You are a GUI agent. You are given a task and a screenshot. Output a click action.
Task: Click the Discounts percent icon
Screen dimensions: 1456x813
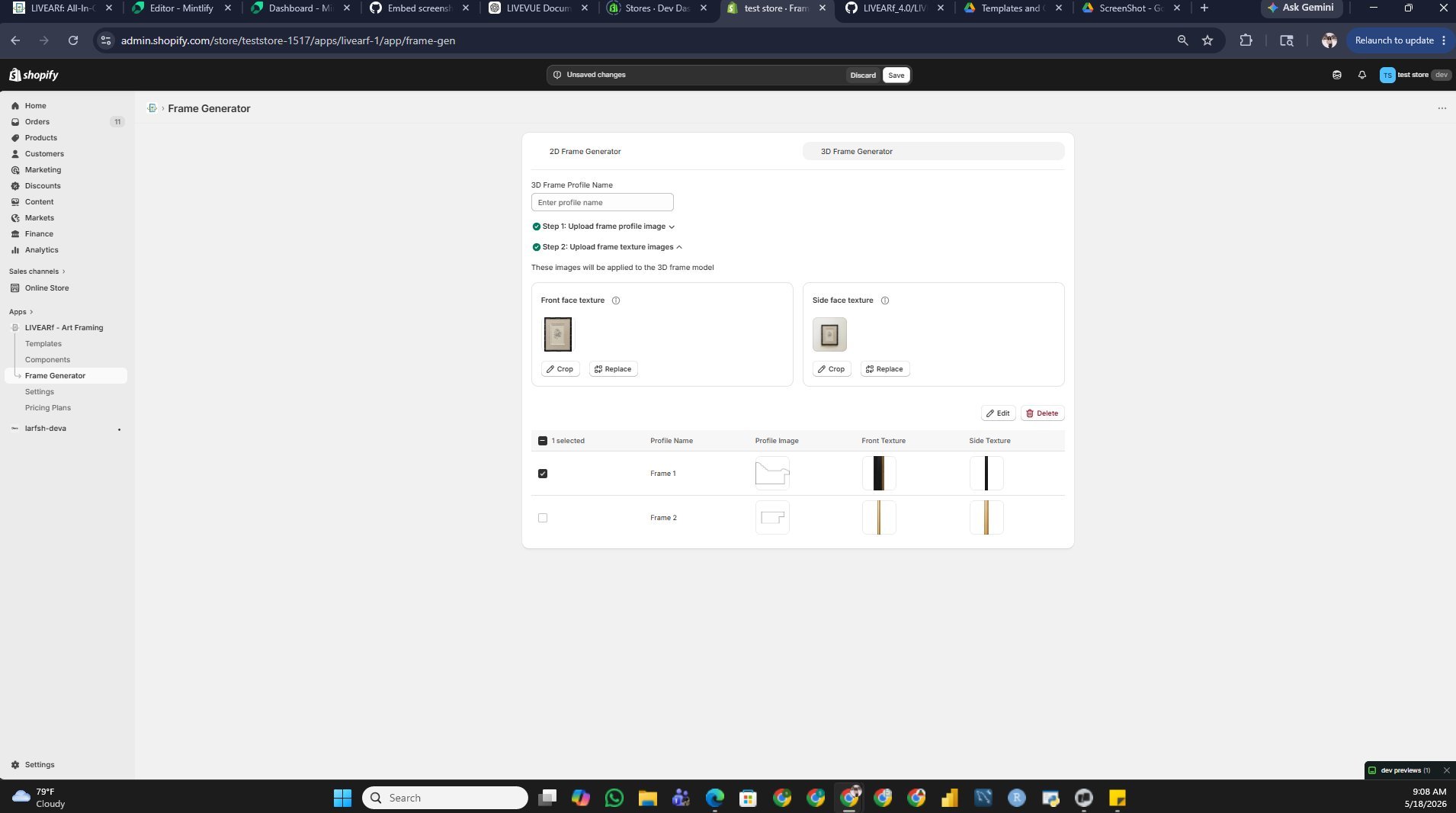click(15, 186)
